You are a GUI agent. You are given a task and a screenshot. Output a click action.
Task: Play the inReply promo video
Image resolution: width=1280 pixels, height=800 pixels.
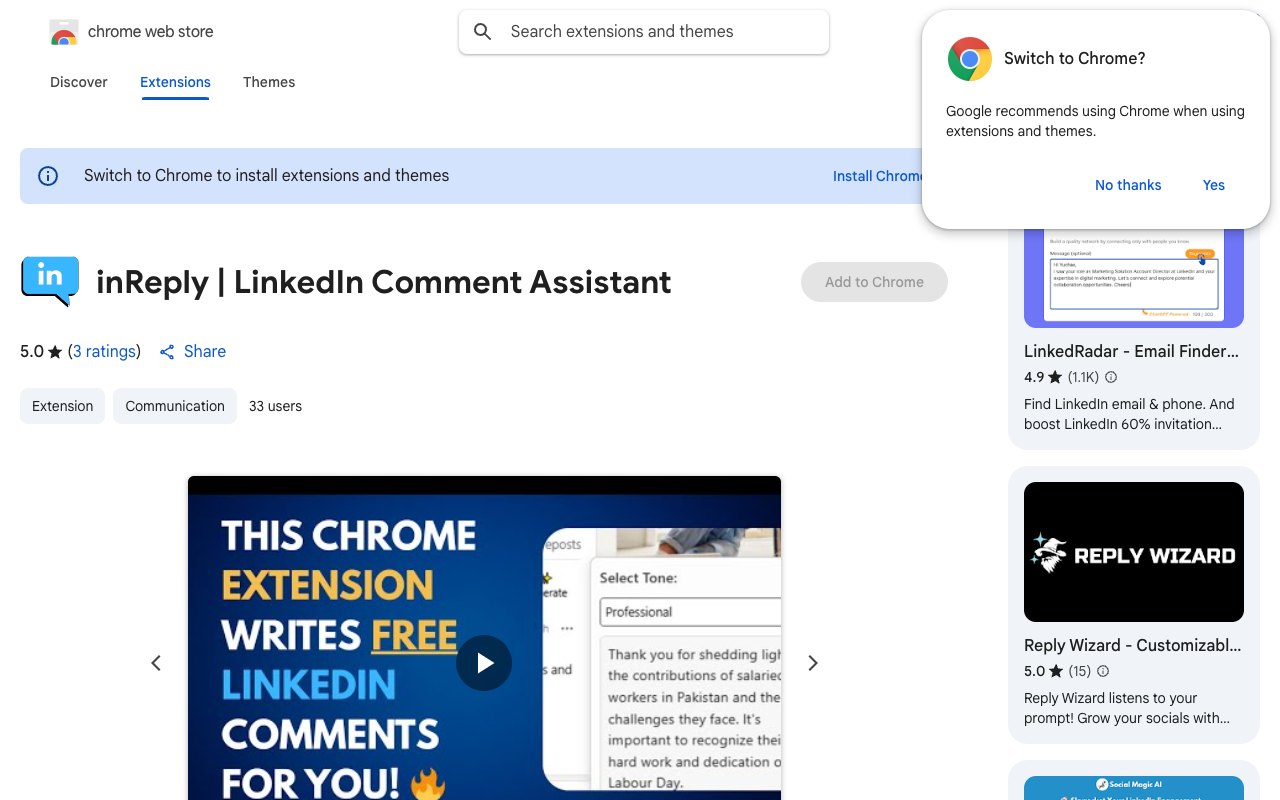tap(484, 663)
